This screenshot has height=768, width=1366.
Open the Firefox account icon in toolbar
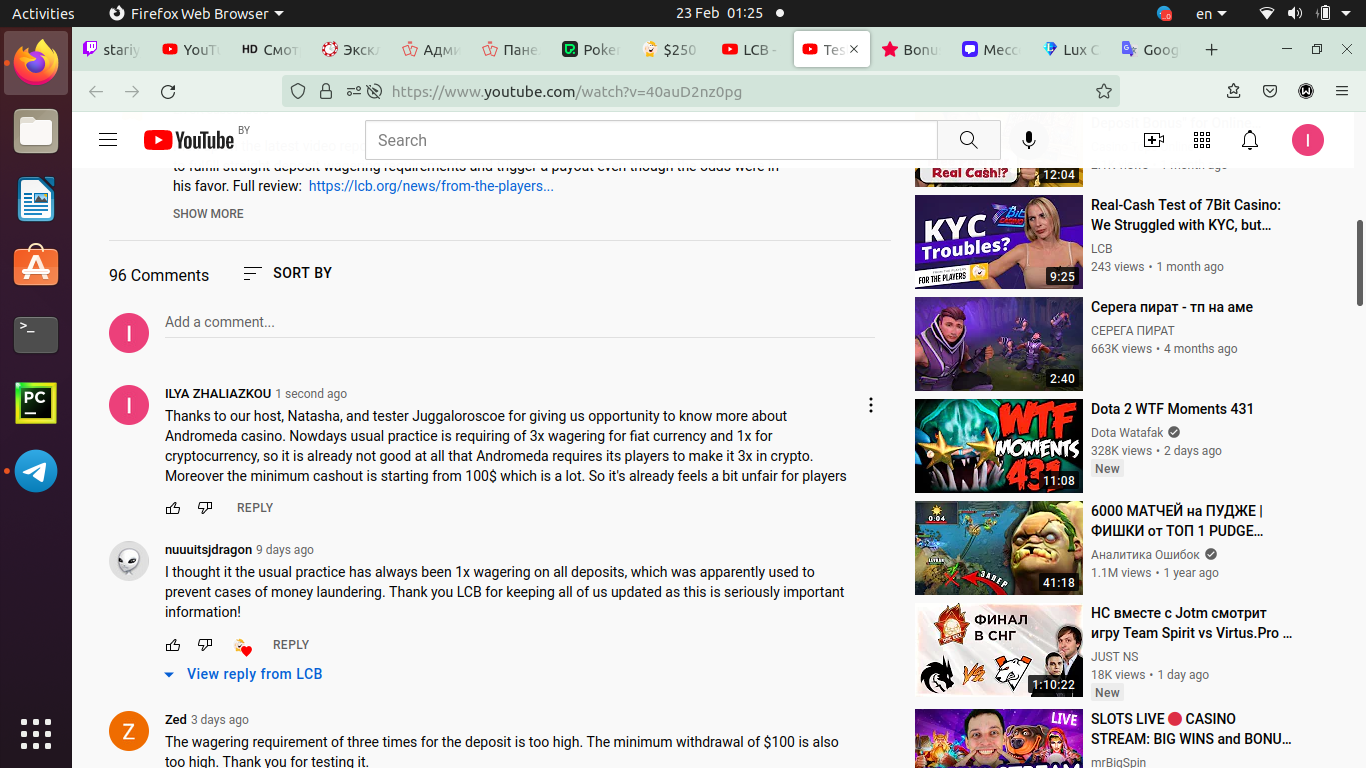[1306, 91]
